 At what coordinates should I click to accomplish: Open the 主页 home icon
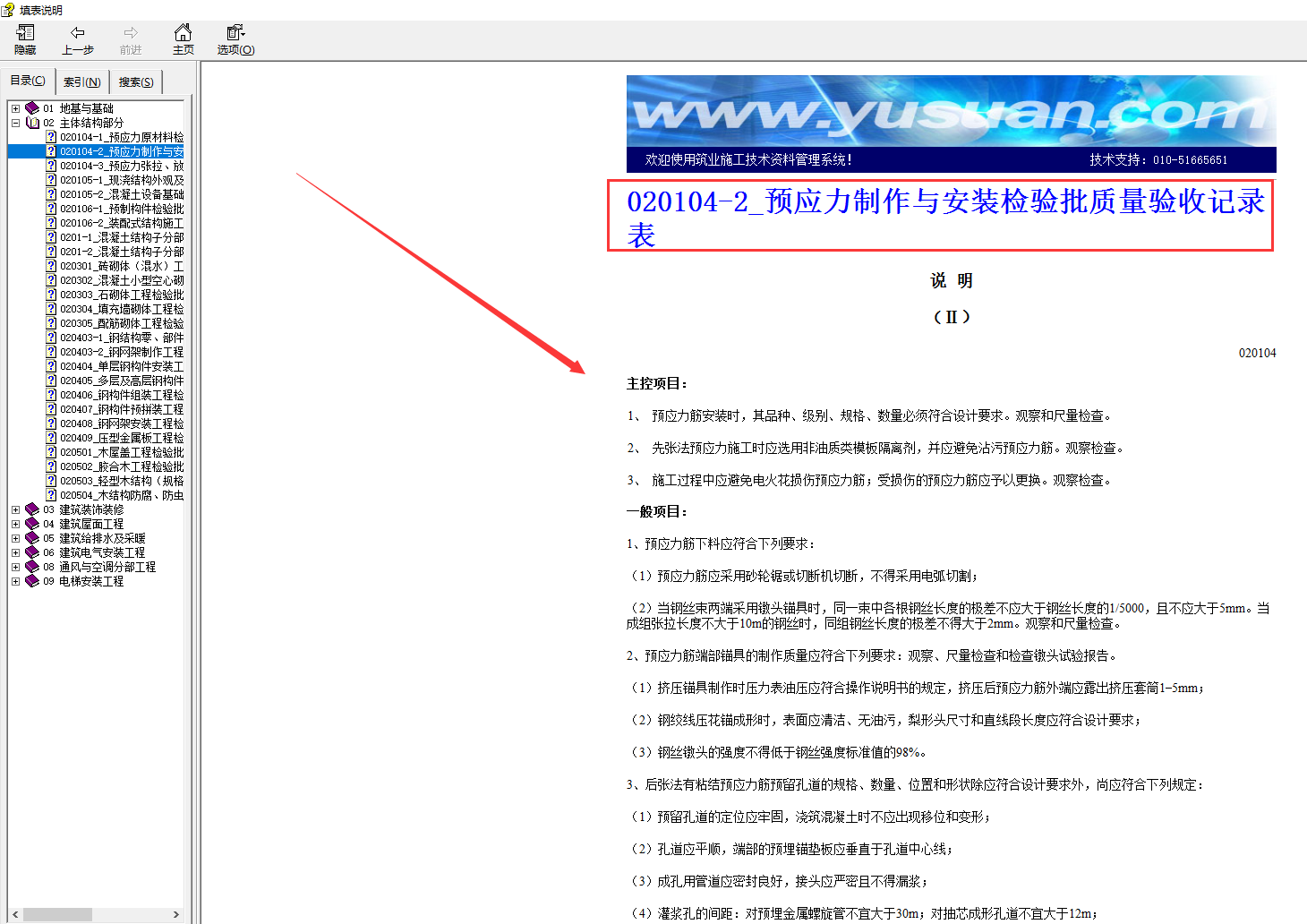183,33
